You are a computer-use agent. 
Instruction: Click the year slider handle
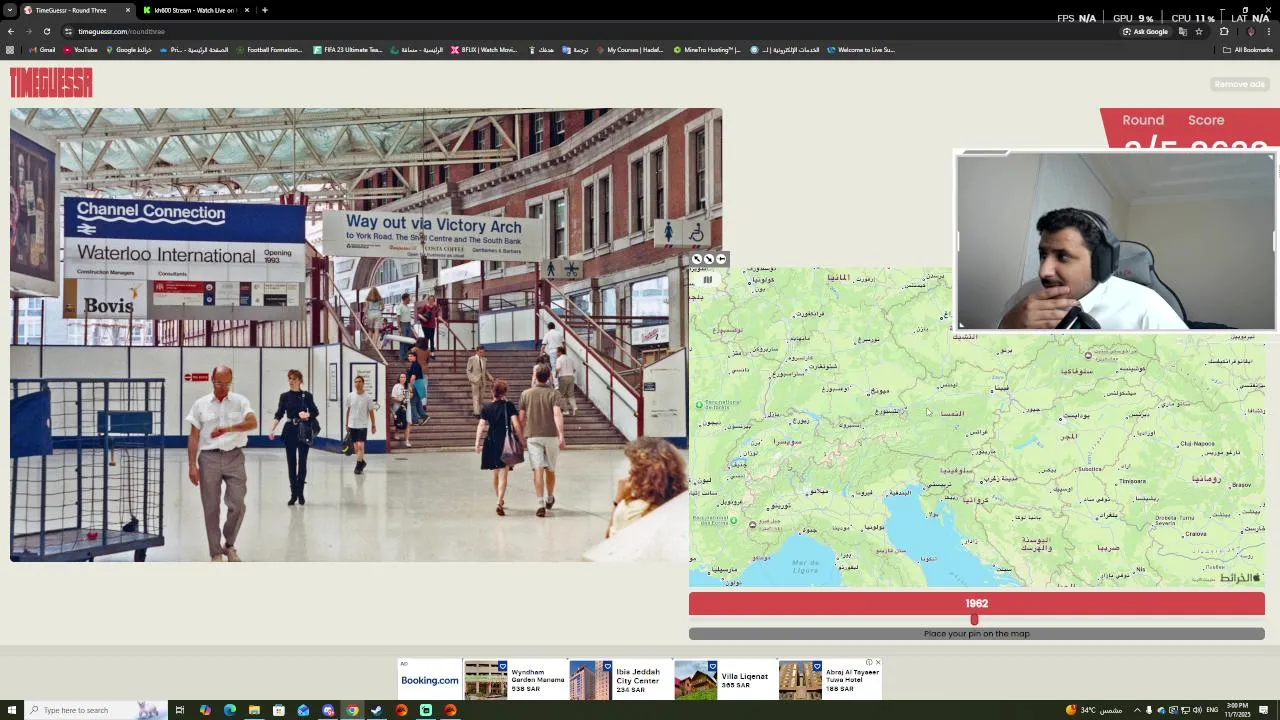974,620
